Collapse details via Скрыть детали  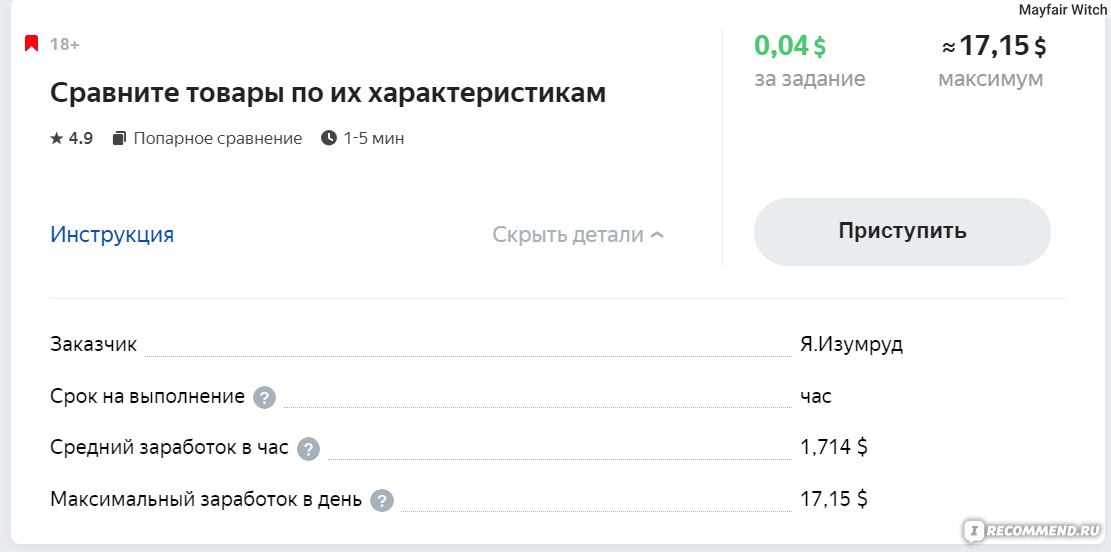coord(578,235)
